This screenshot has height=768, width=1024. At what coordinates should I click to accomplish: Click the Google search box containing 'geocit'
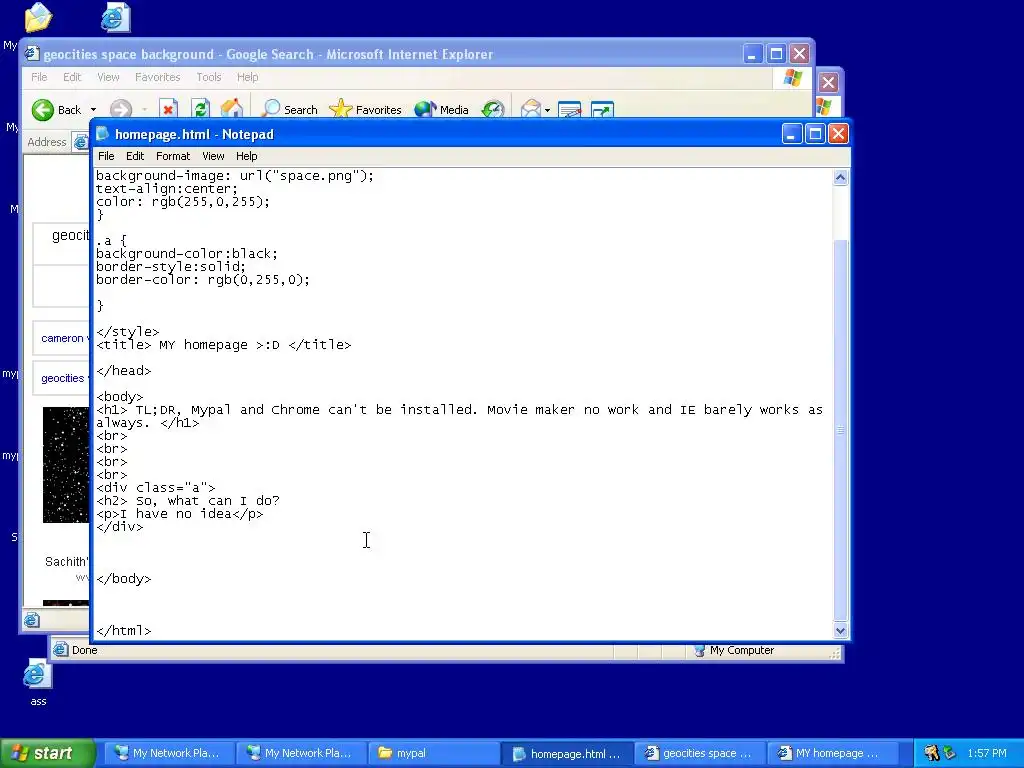pyautogui.click(x=62, y=243)
